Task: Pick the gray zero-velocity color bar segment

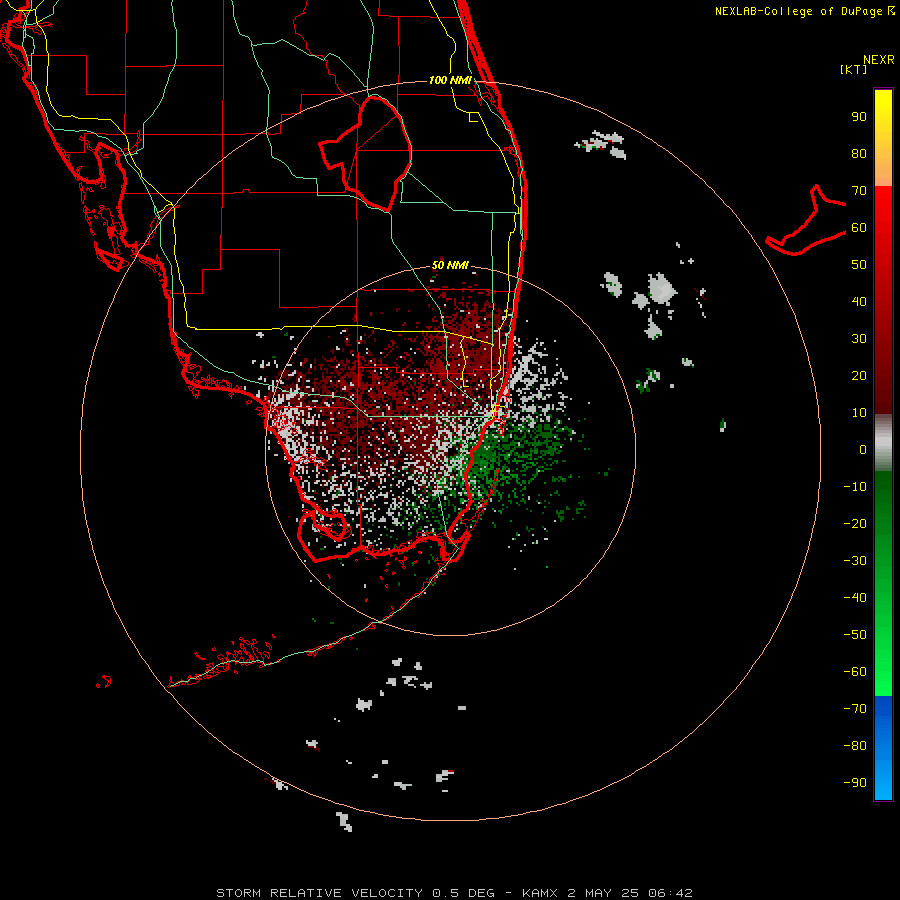Action: (x=883, y=443)
